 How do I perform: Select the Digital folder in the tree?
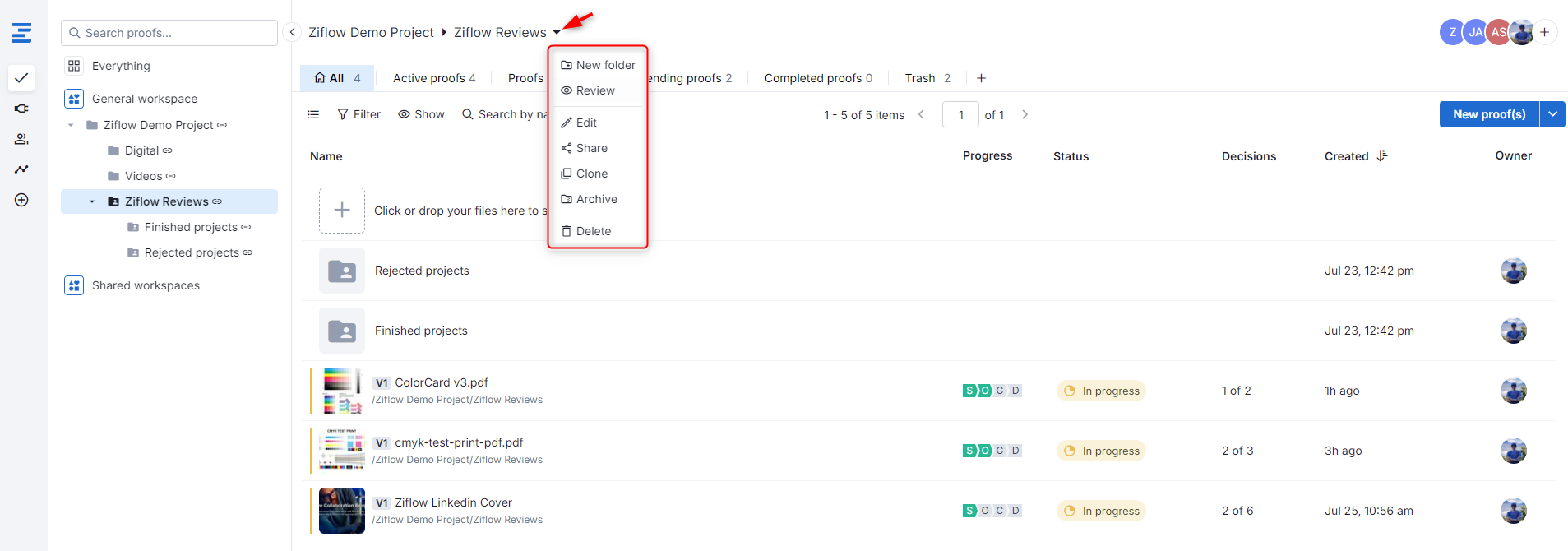point(141,150)
